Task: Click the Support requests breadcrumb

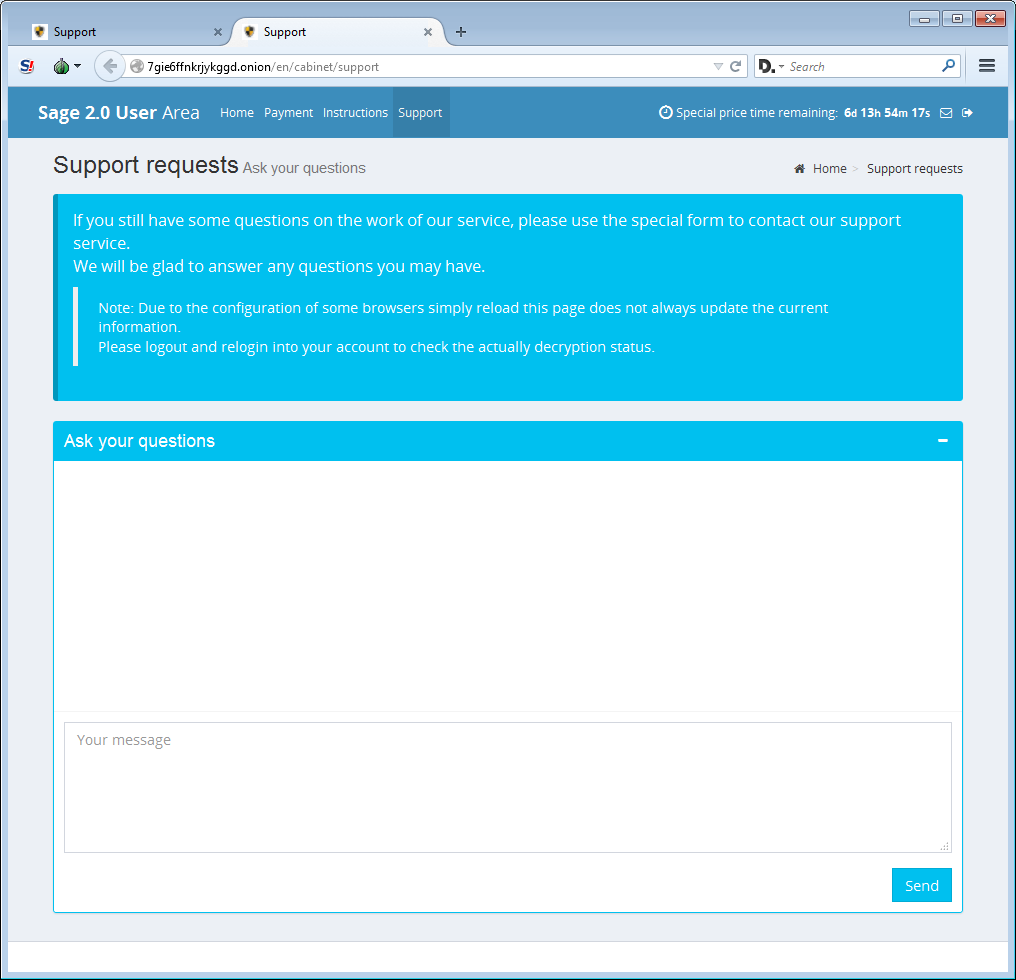Action: pyautogui.click(x=914, y=169)
